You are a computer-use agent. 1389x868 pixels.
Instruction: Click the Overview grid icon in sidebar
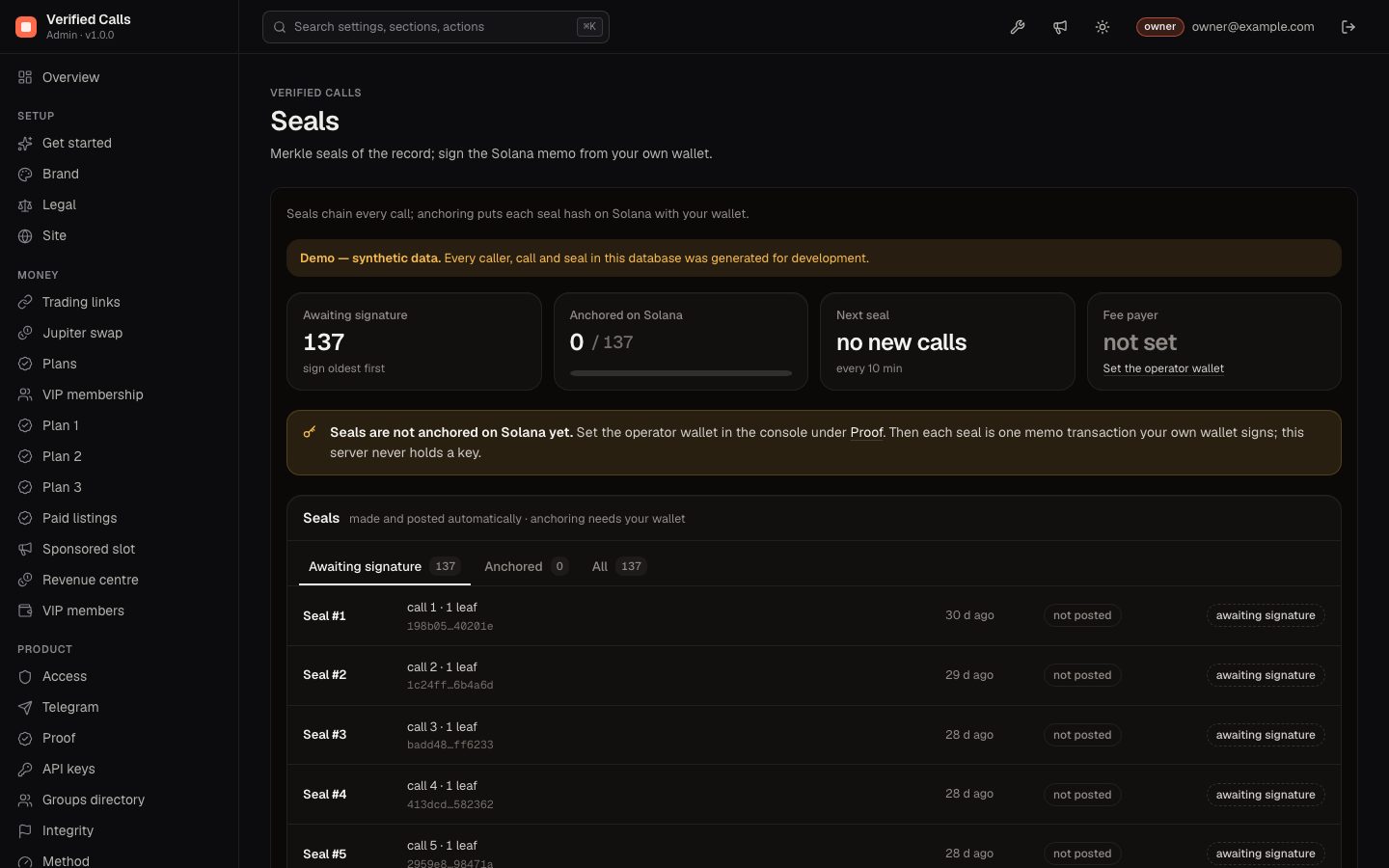(x=25, y=77)
